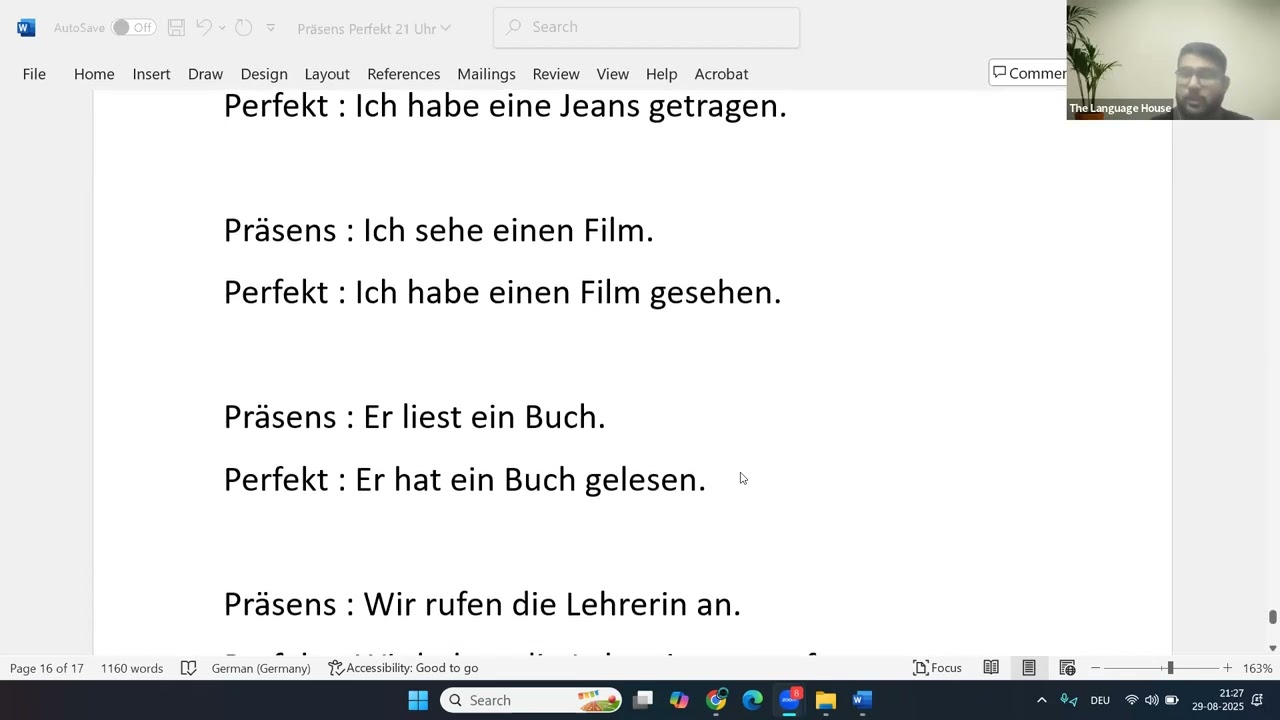Click the DEU input language indicator

coord(1100,700)
